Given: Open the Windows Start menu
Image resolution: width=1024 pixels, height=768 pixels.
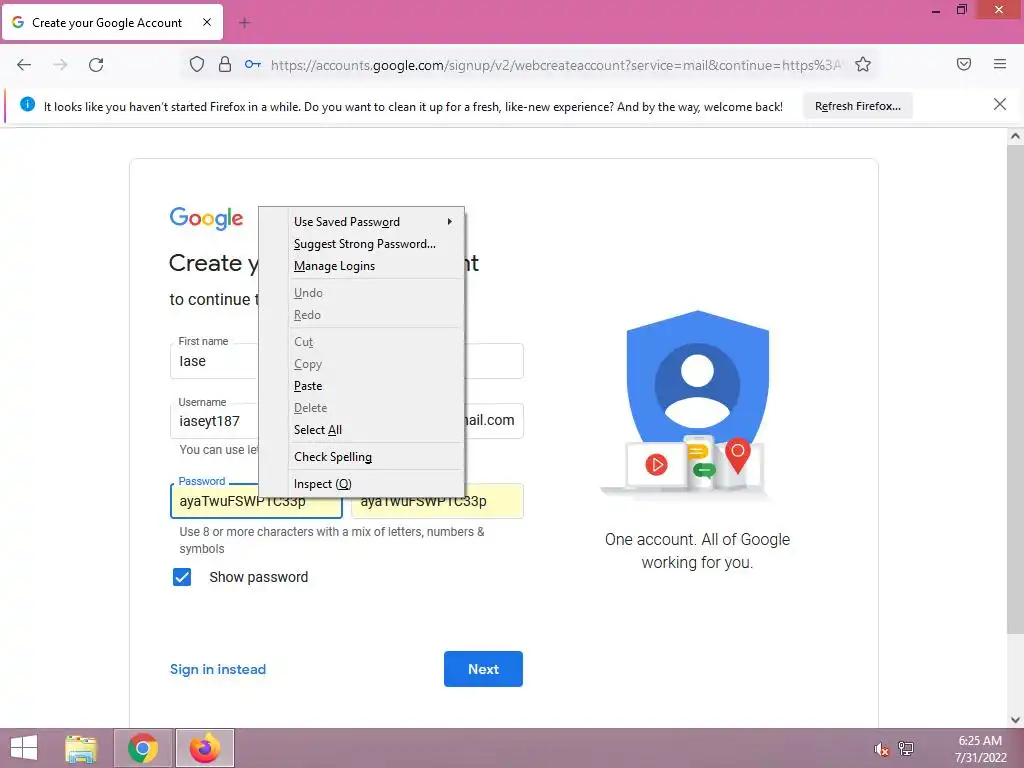Looking at the screenshot, I should [x=24, y=748].
